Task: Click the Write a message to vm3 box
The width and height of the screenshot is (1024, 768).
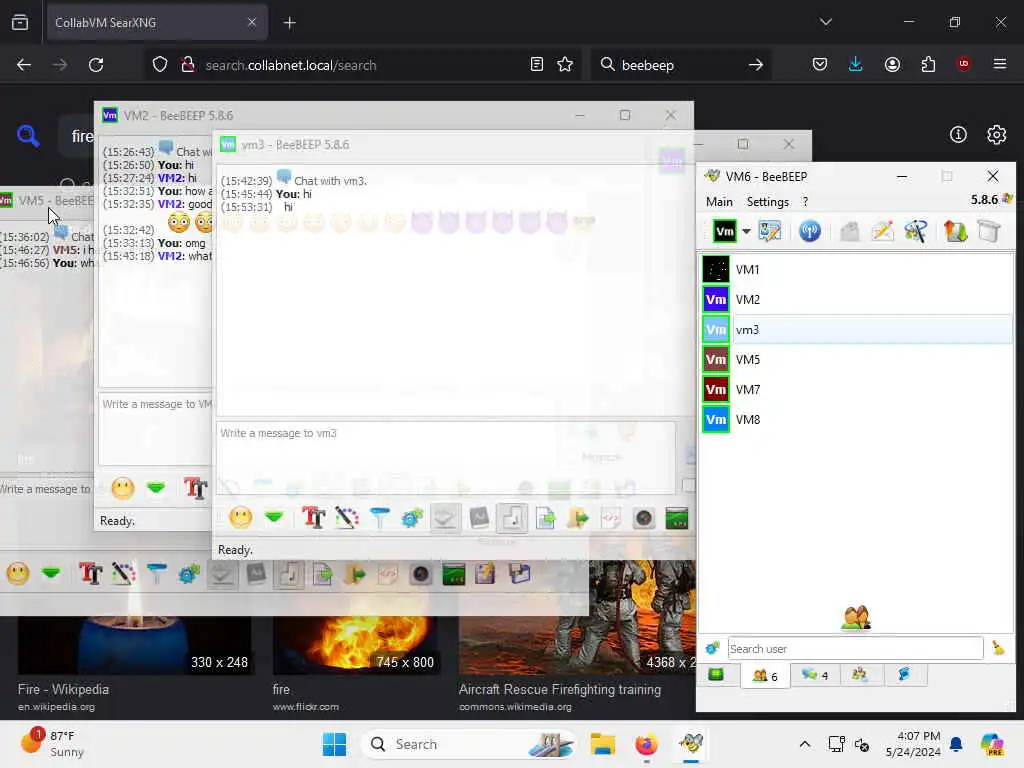Action: pos(446,457)
